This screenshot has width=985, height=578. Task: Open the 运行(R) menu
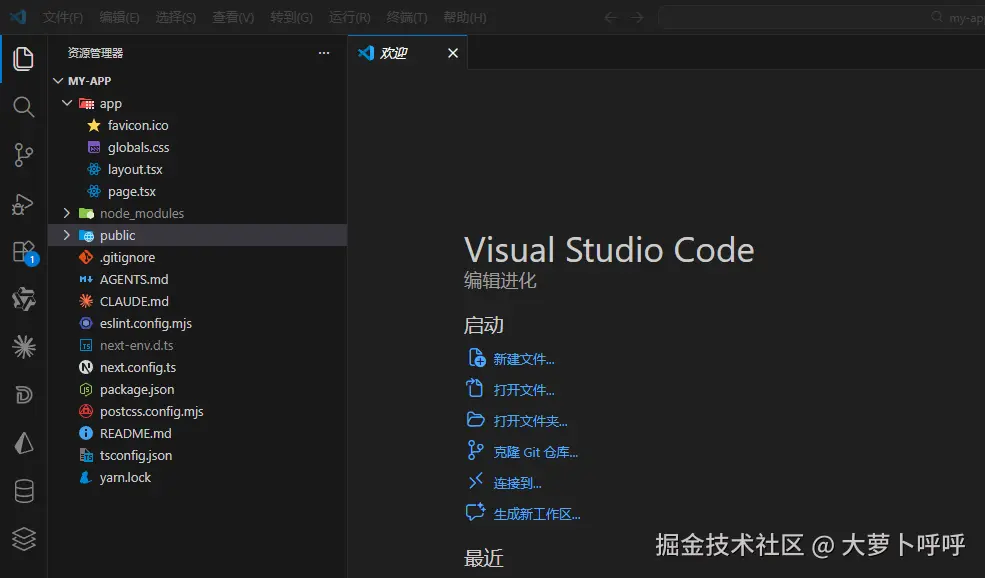click(349, 18)
